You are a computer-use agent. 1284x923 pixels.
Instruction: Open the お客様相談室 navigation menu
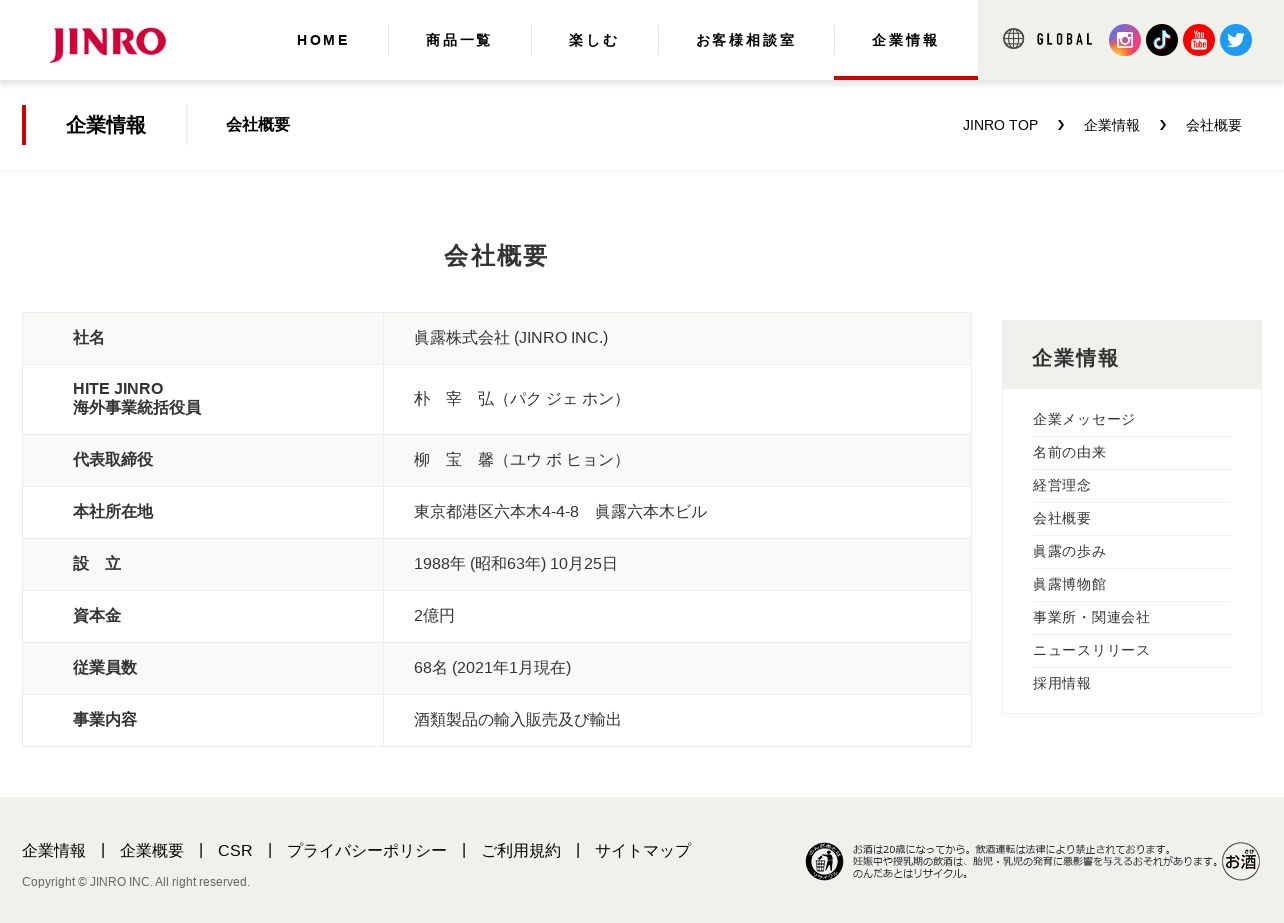coord(746,40)
